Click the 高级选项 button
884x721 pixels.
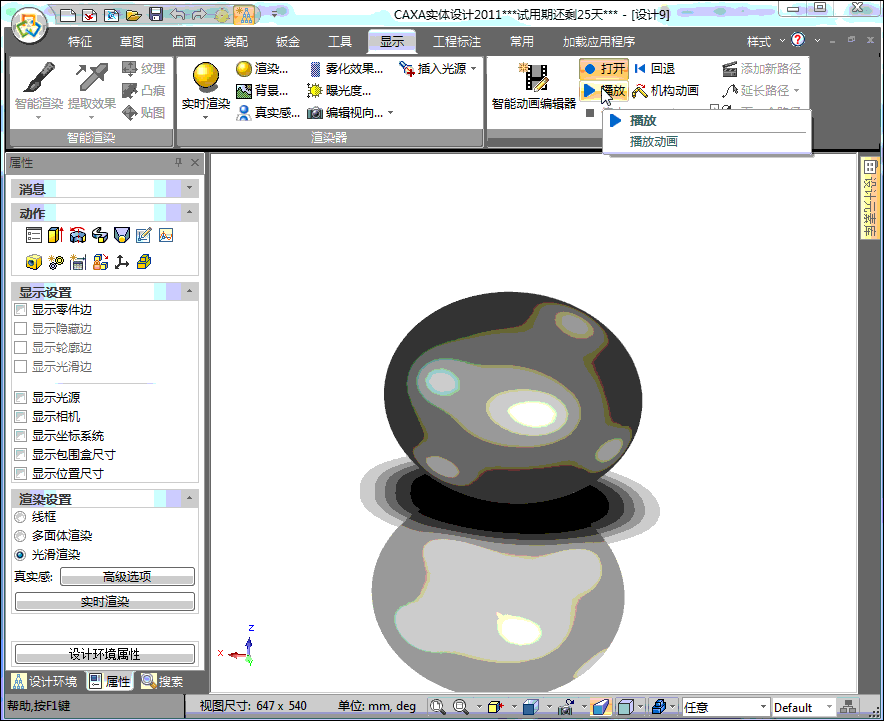[x=127, y=577]
